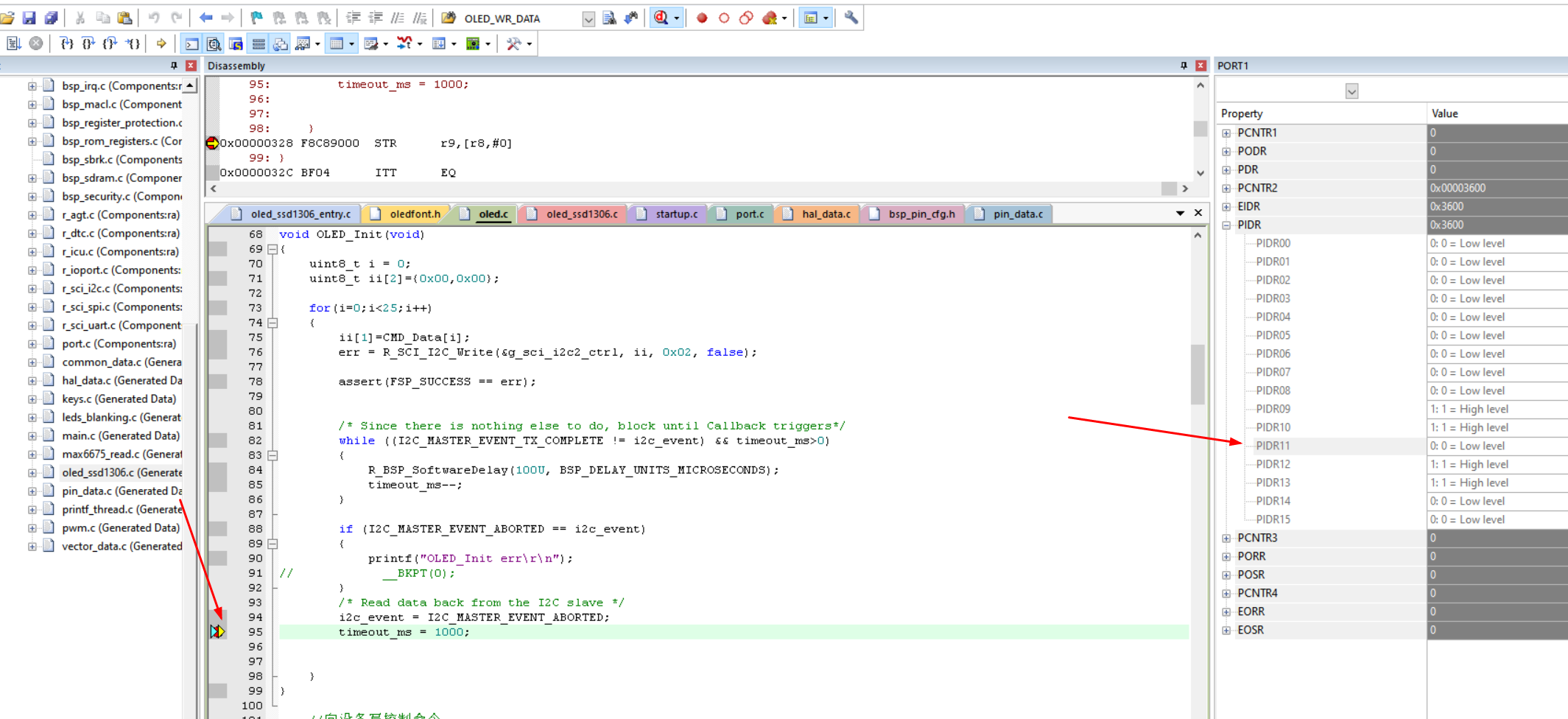Screen dimensions: 1568x719
Task: Click Disassembly horizontal scrollbar right arrow
Action: (x=1185, y=189)
